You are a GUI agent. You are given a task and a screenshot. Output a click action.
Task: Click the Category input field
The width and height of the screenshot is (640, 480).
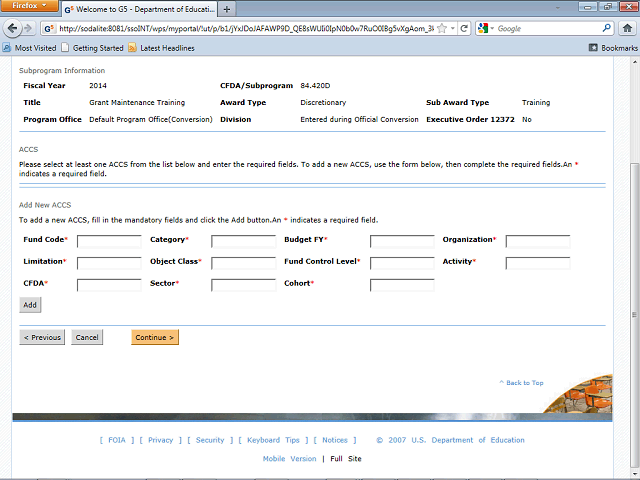pyautogui.click(x=243, y=241)
